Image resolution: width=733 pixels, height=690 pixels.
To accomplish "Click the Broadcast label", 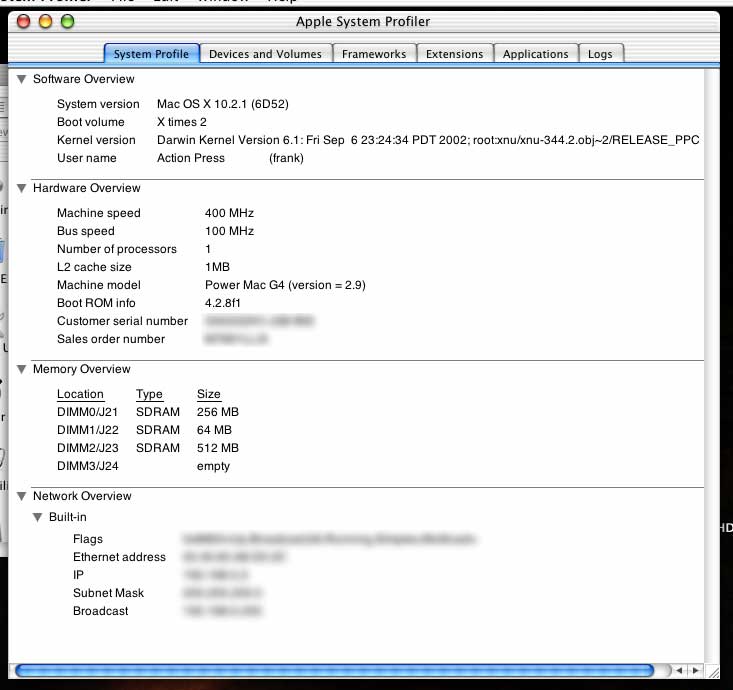I will pos(101,611).
